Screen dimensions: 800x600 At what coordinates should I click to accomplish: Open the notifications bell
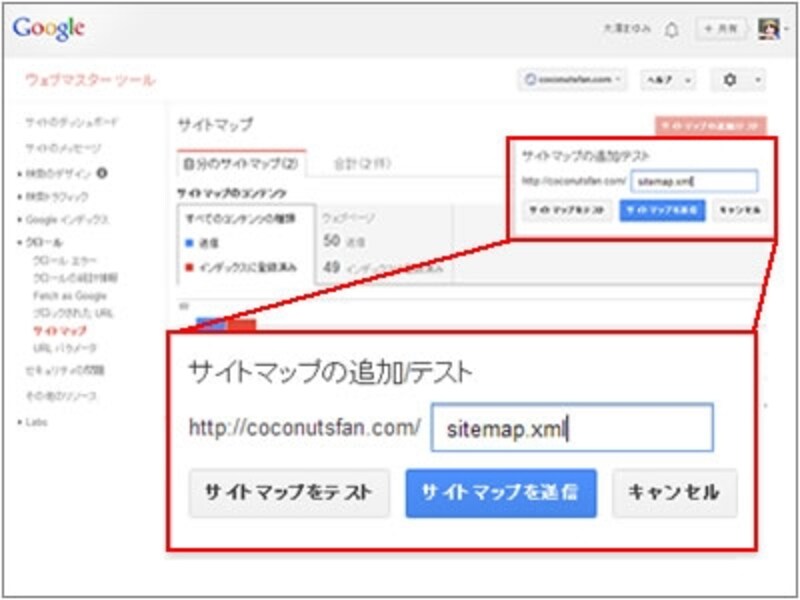coord(672,30)
